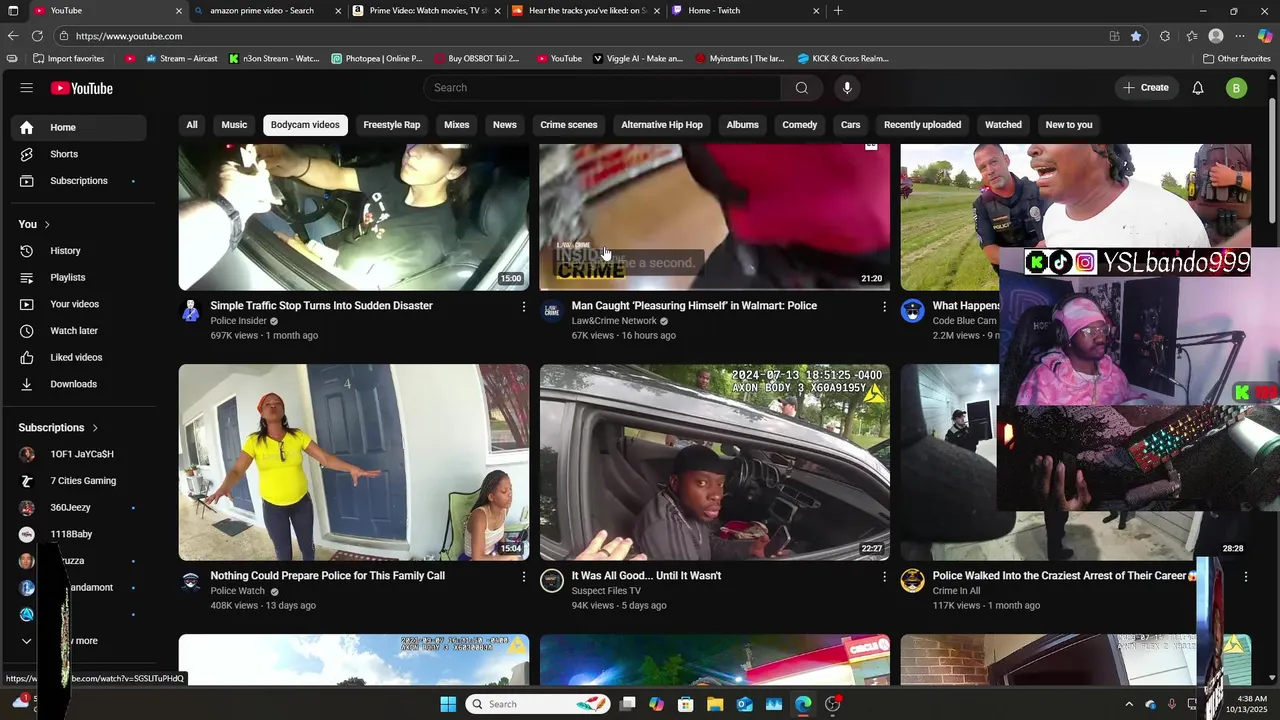This screenshot has height=720, width=1280.
Task: Open Suspect Files TV channel avatar
Action: [552, 581]
